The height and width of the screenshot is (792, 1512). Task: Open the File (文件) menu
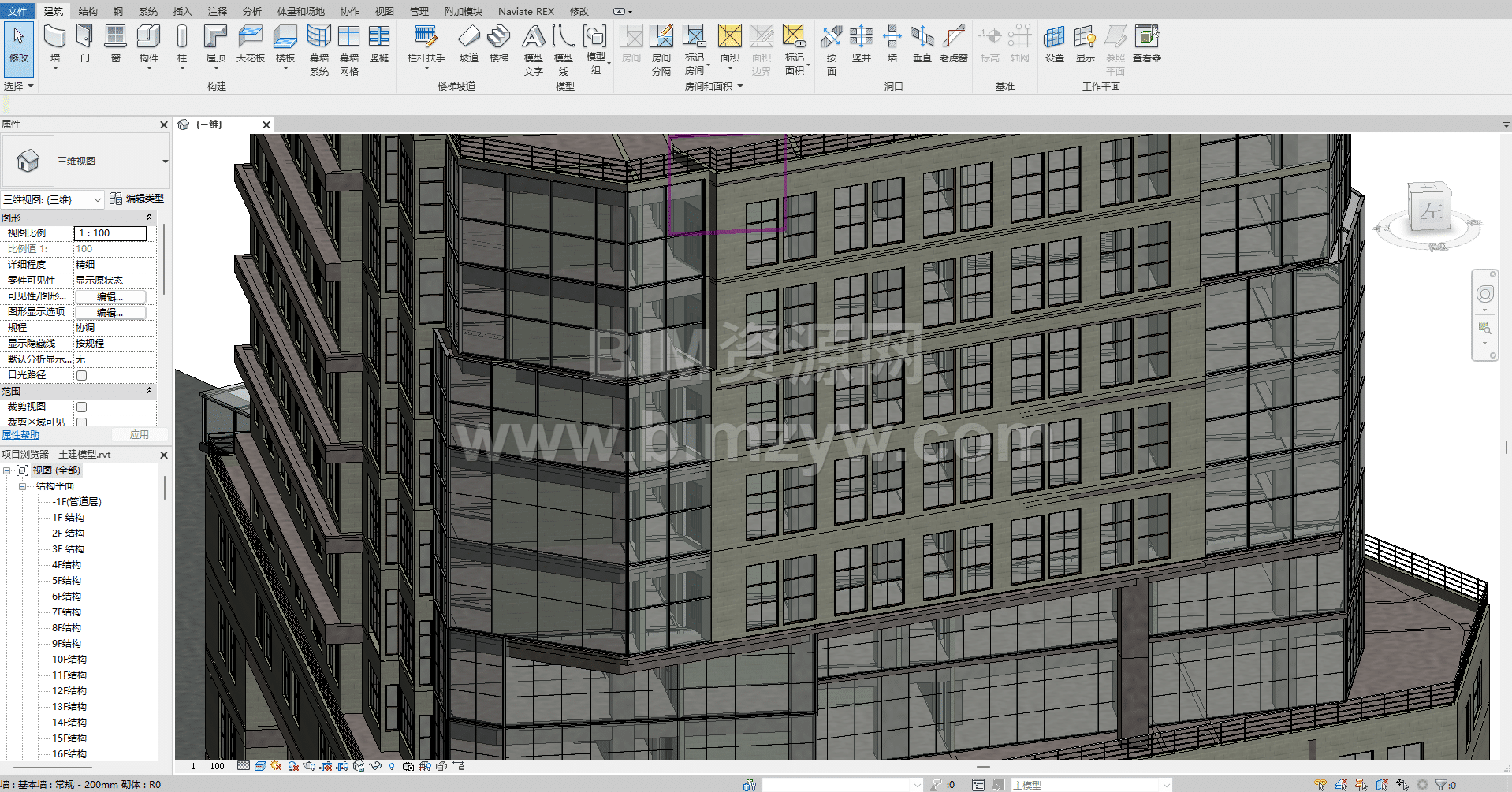tap(17, 11)
